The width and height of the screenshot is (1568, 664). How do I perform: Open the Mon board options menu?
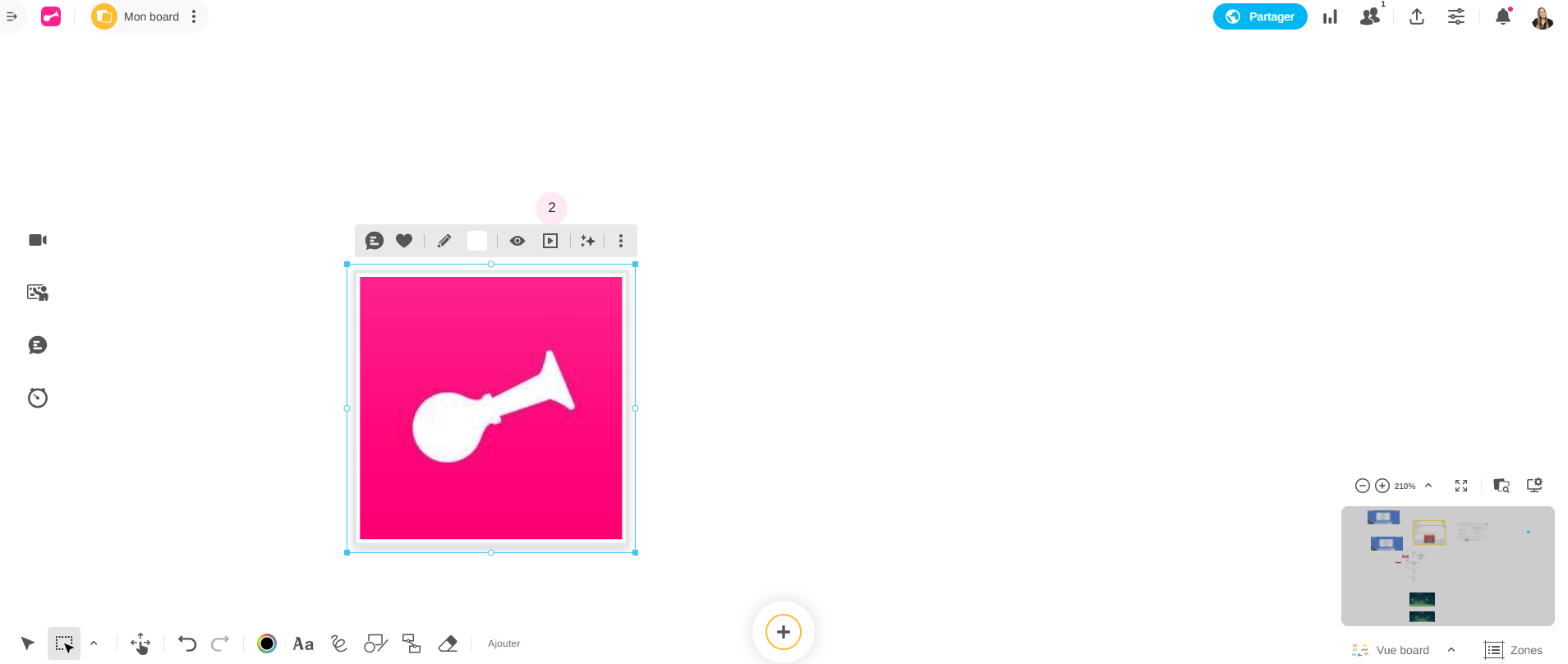tap(194, 16)
